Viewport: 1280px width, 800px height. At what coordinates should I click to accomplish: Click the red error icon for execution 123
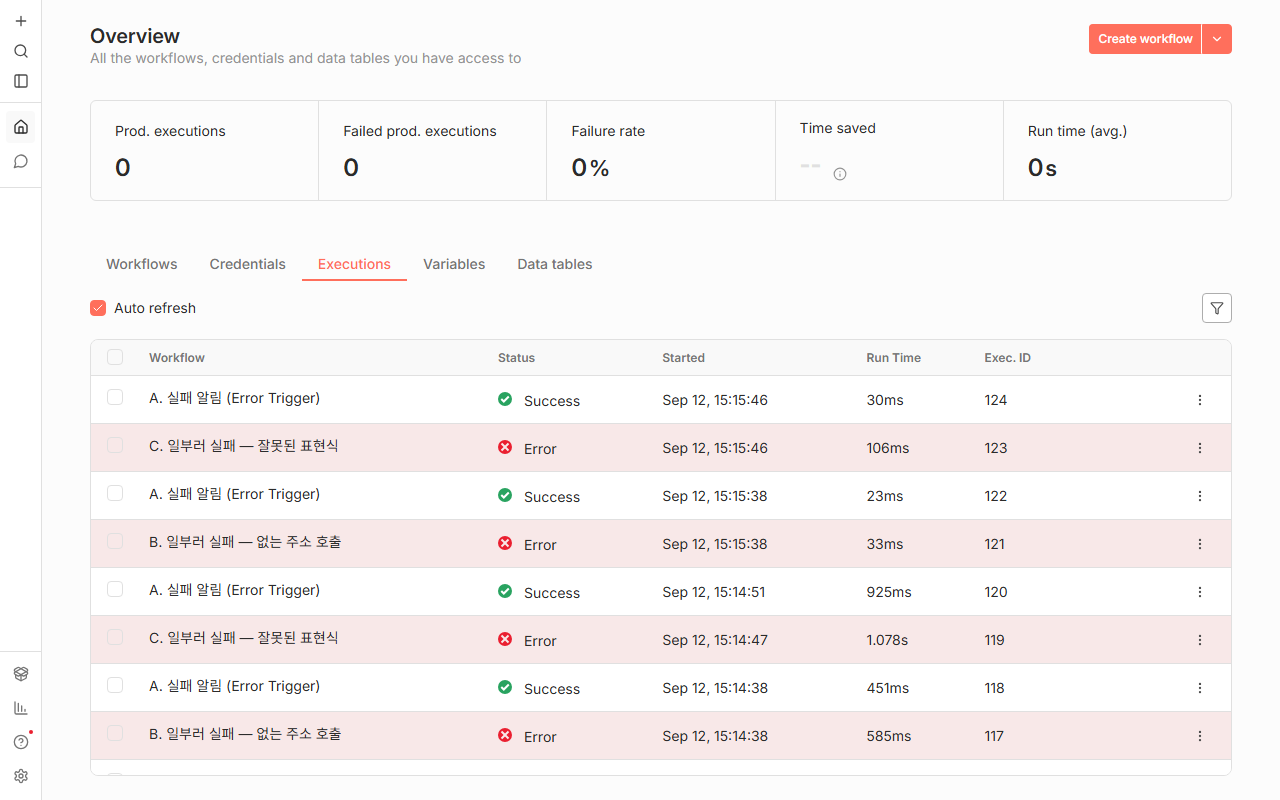505,447
